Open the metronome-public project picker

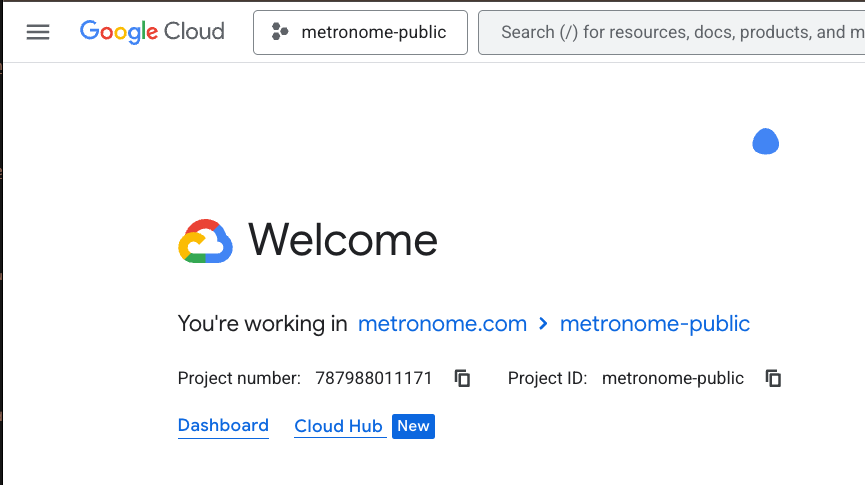click(x=360, y=33)
